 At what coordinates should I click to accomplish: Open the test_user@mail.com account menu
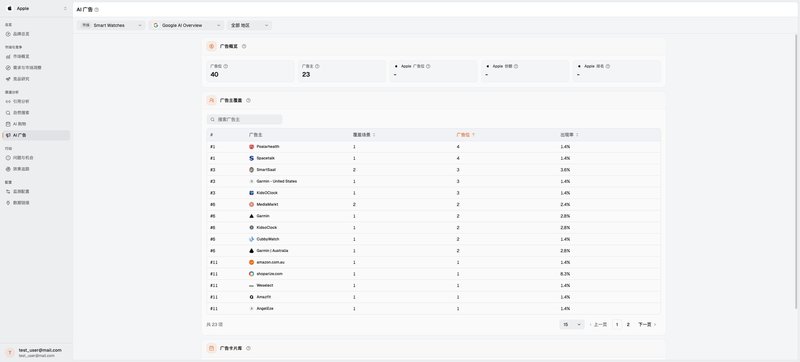pos(36,352)
